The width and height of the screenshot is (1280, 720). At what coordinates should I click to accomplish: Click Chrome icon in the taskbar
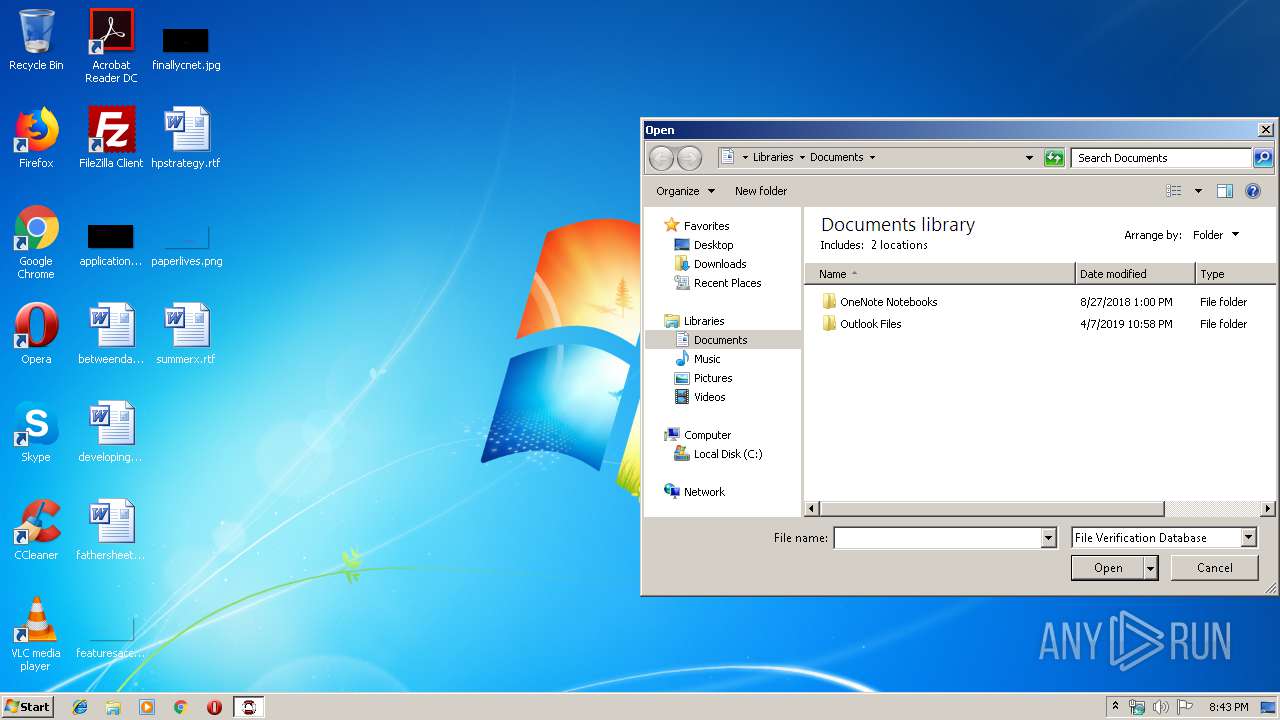coord(181,707)
